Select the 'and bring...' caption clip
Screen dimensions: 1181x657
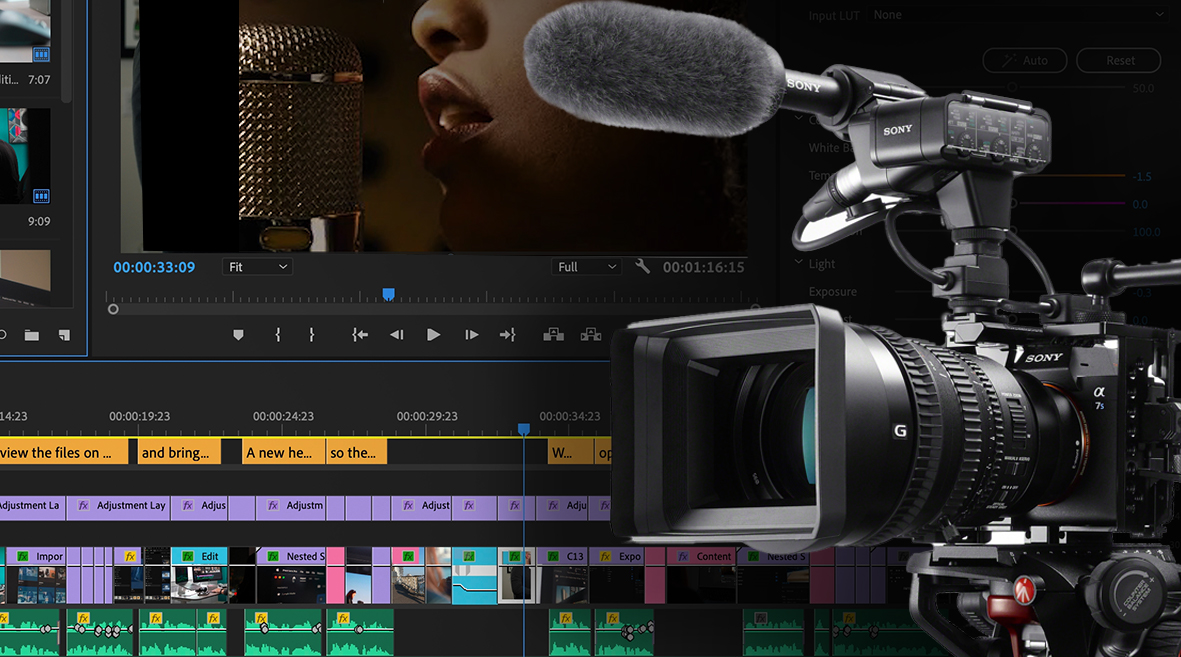coord(179,452)
